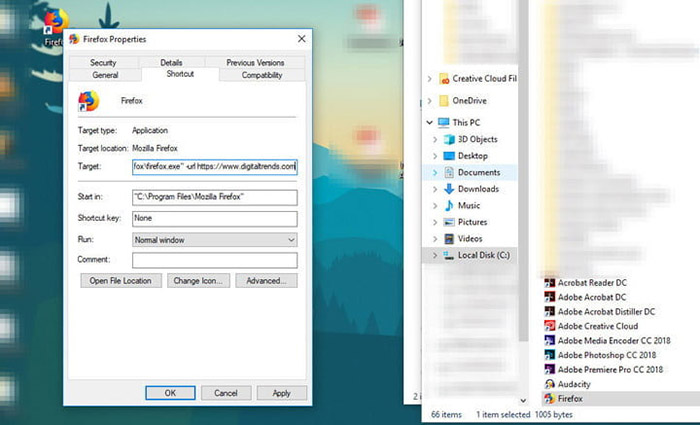This screenshot has height=425, width=700.
Task: Click the Acrobat Reader DC icon
Action: tap(550, 283)
